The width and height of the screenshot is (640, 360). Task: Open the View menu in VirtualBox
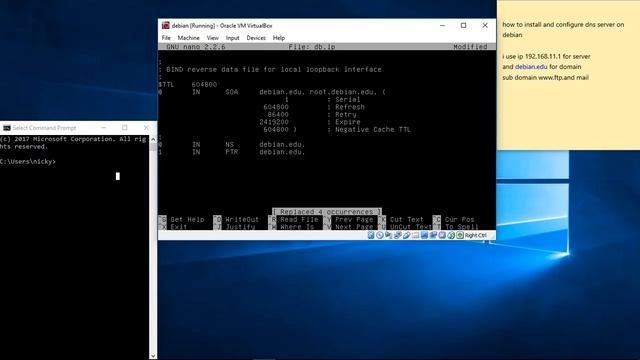coord(213,38)
